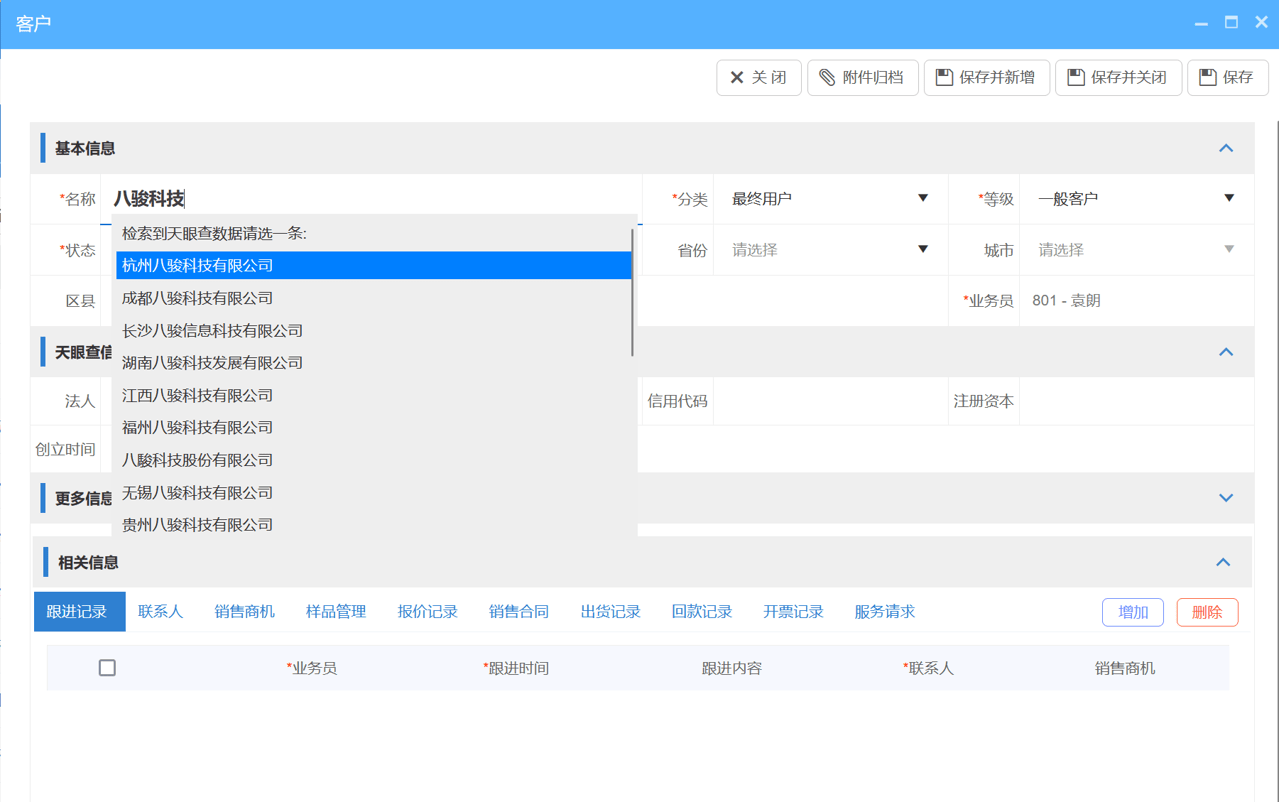Minimize the 客户 window
Image resolution: width=1279 pixels, height=802 pixels.
[1201, 22]
